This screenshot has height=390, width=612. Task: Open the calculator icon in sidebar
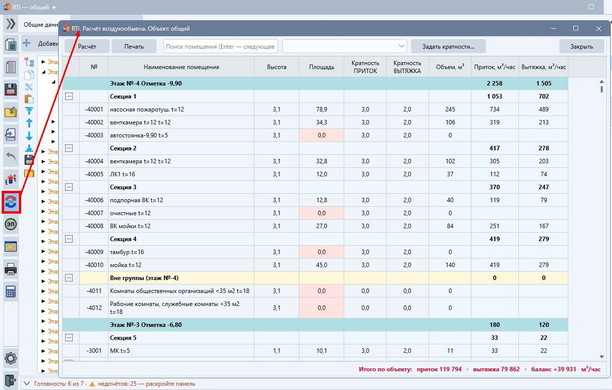[x=11, y=292]
